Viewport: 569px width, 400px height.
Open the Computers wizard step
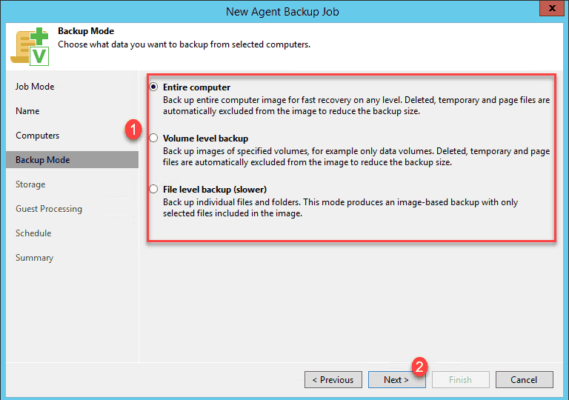pyautogui.click(x=37, y=135)
